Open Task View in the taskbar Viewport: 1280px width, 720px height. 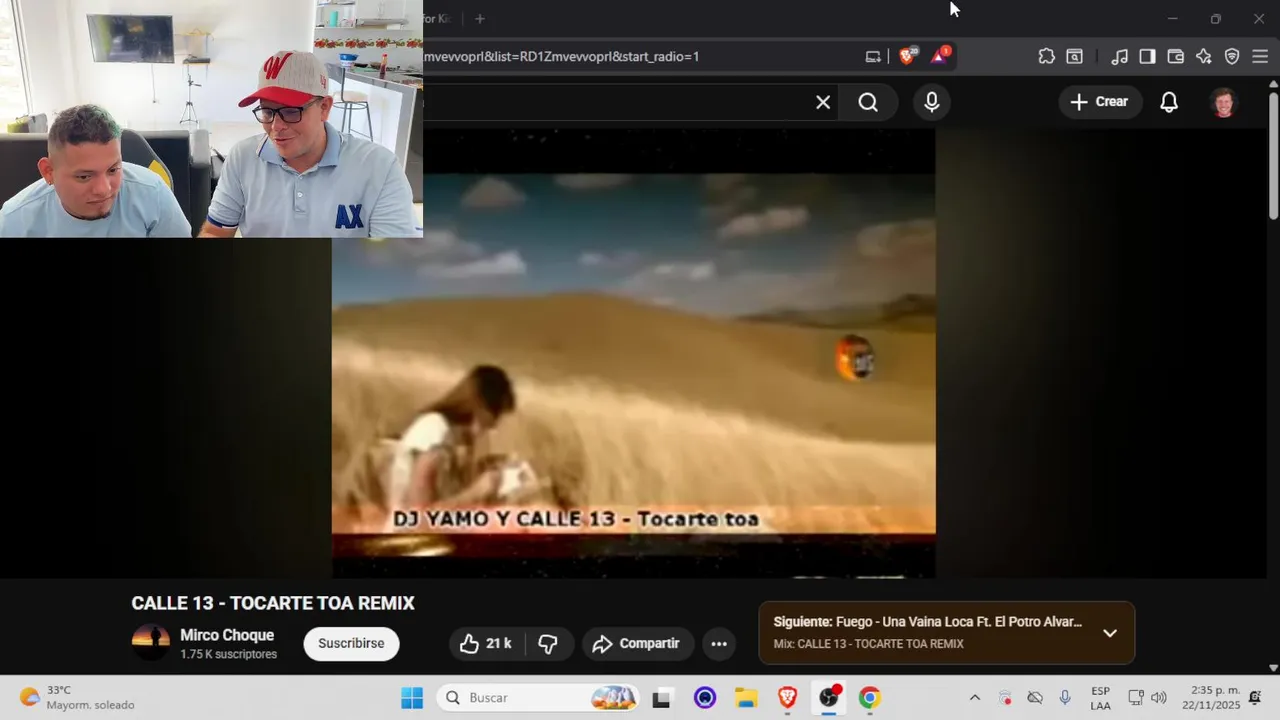662,698
